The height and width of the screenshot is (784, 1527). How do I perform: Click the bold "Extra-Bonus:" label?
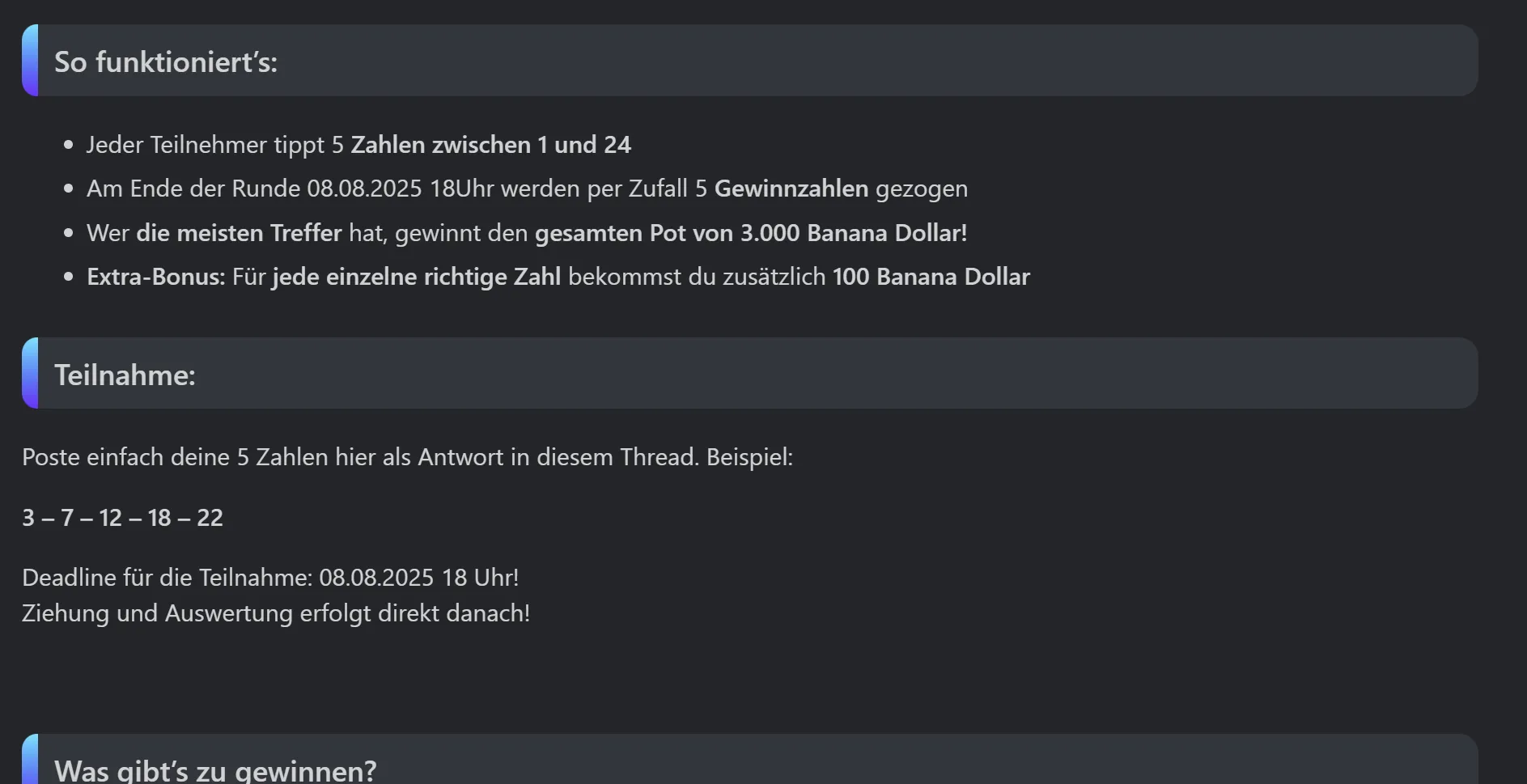[x=156, y=277]
